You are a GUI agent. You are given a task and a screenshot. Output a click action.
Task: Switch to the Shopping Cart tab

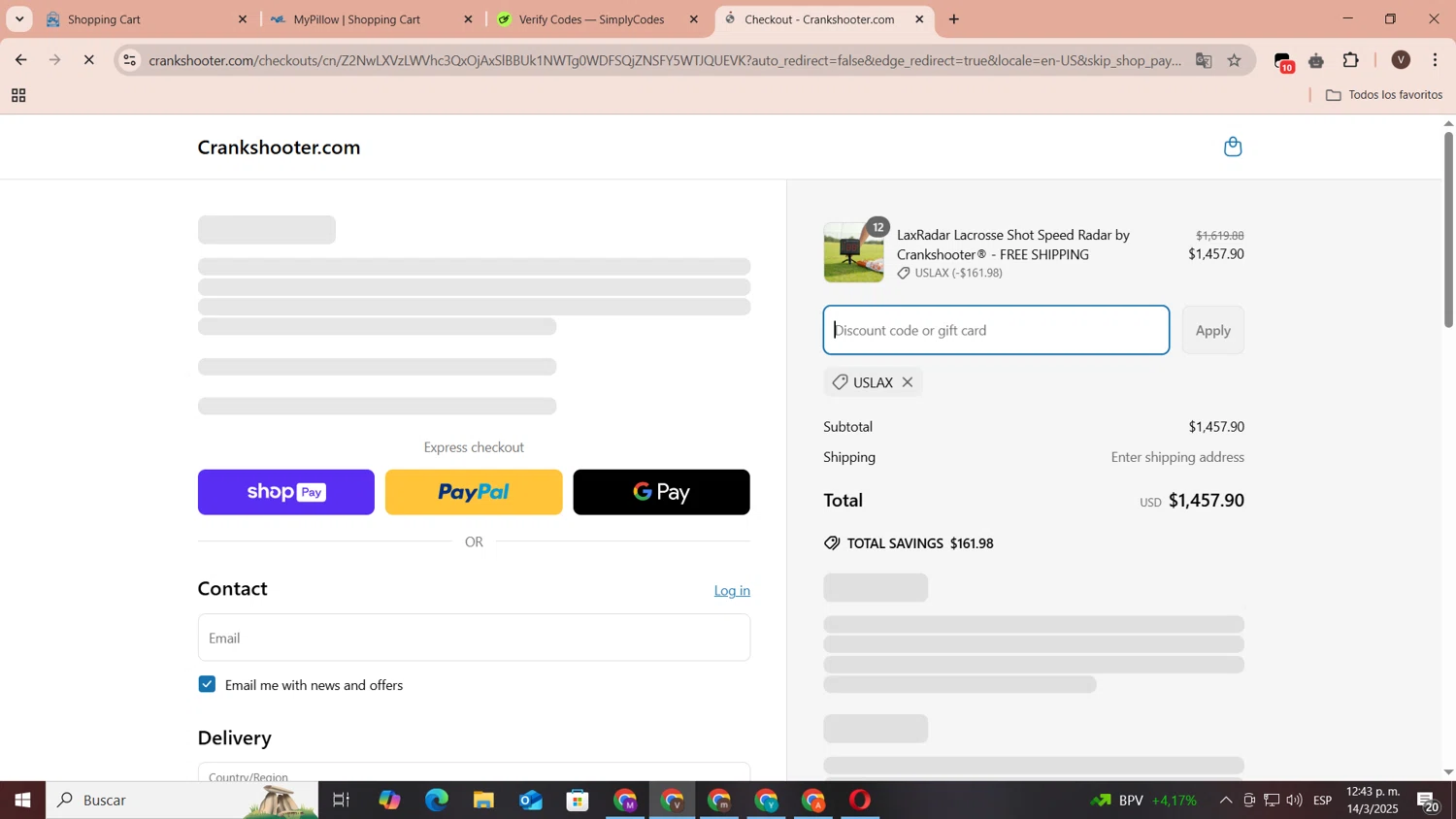(147, 19)
